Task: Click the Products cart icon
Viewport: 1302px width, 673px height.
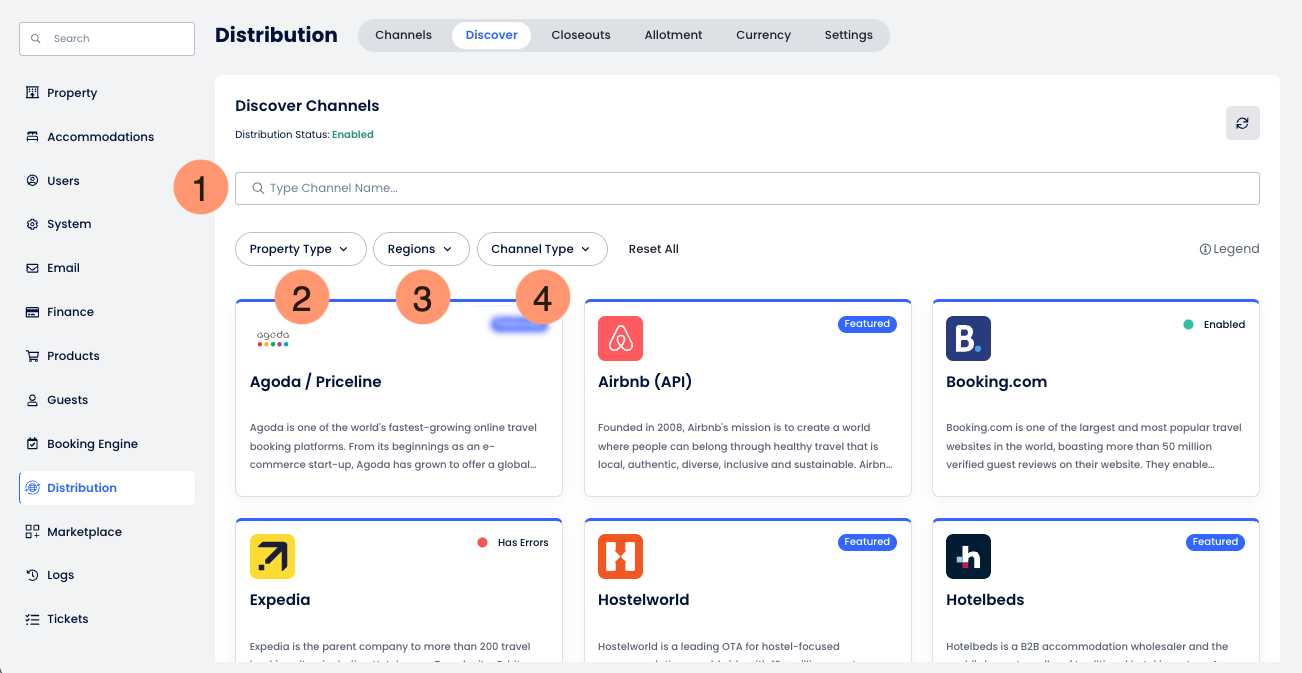Action: coord(32,356)
